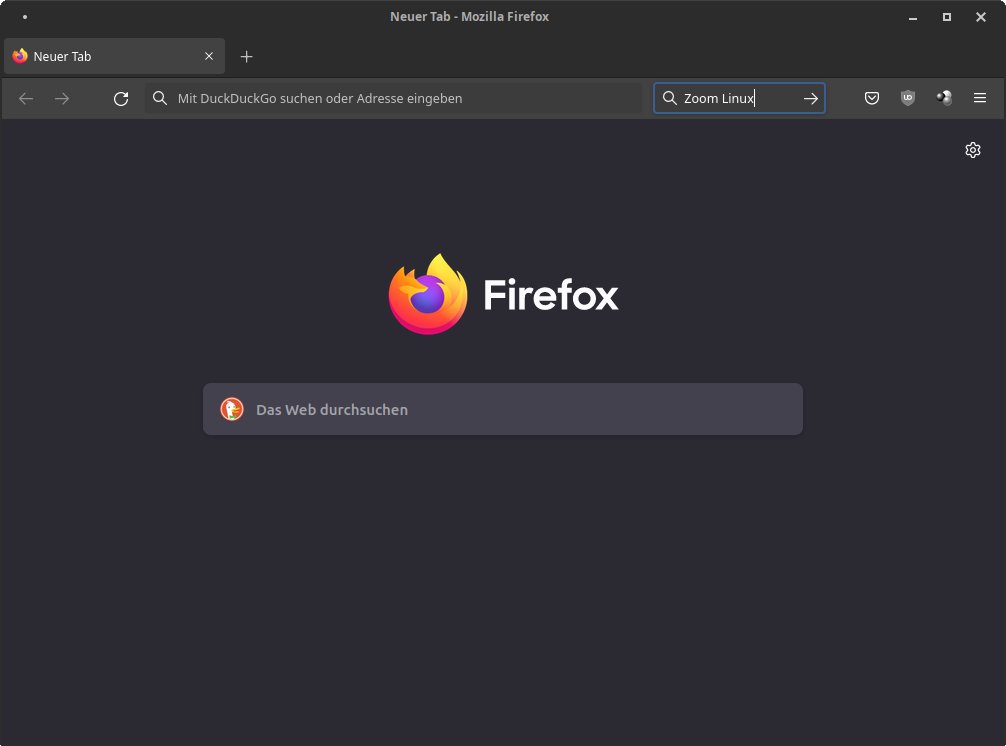The width and height of the screenshot is (1006, 746).
Task: Click the DuckDuckGo logo in search field
Action: [232, 409]
